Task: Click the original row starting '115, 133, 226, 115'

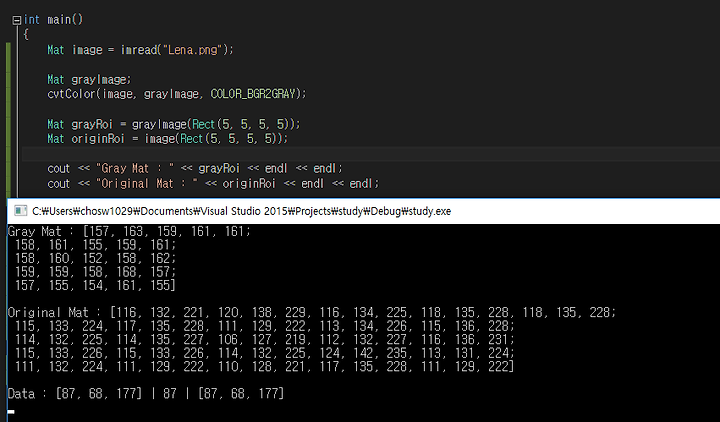Action: tap(265, 353)
